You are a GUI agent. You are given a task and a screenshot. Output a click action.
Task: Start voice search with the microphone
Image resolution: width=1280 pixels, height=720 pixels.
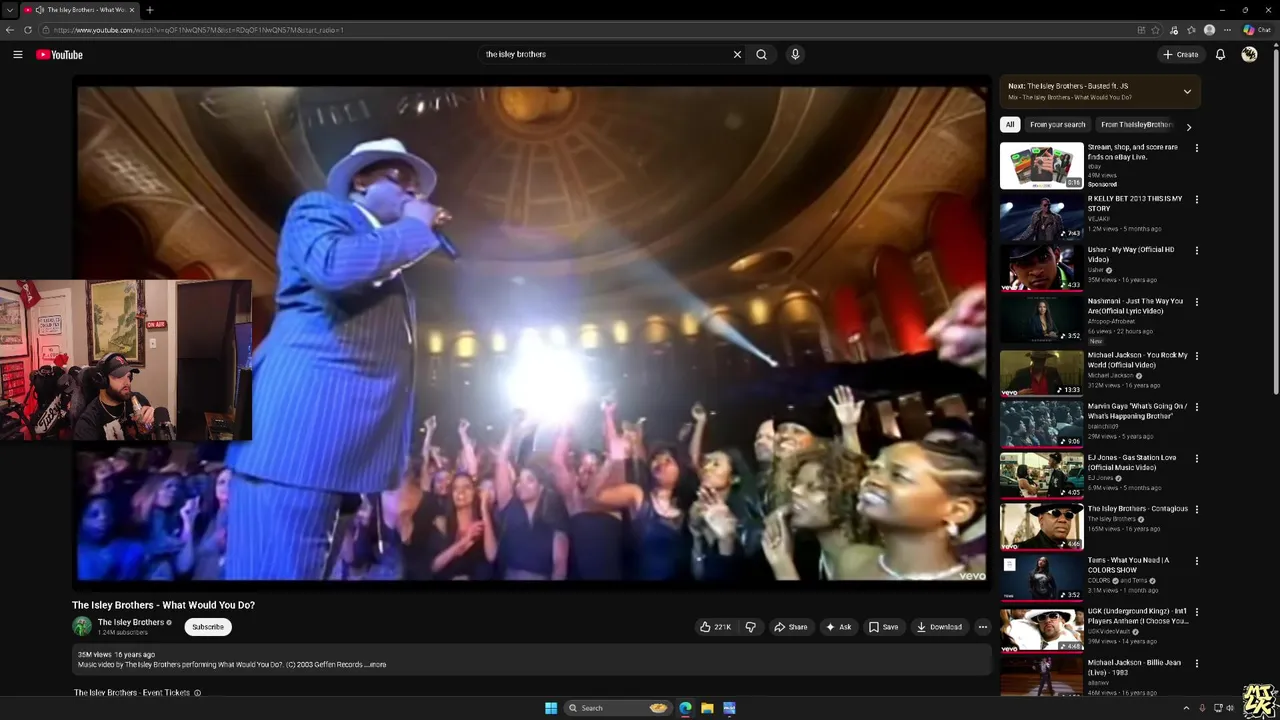[x=795, y=55]
